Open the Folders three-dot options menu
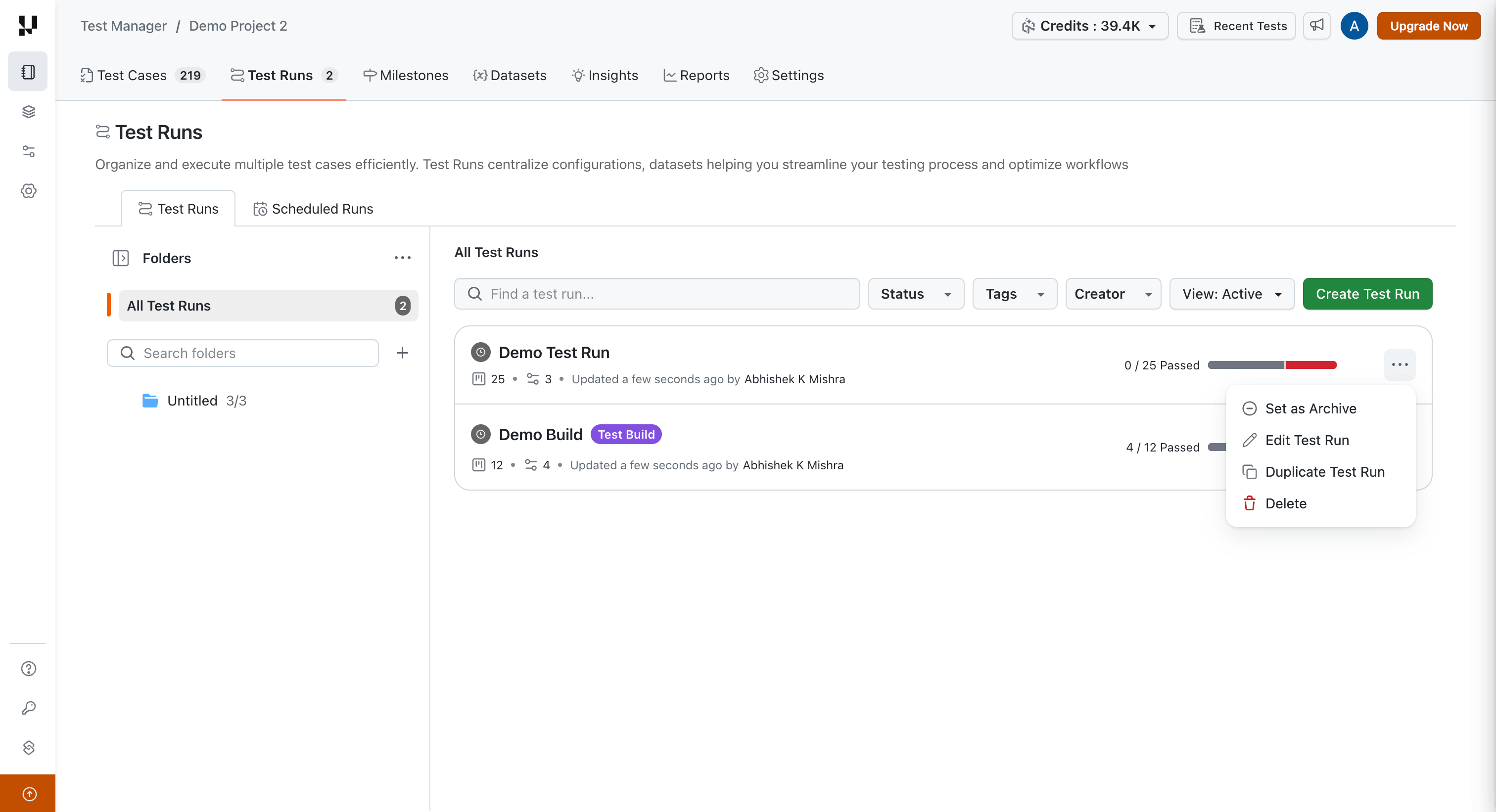The height and width of the screenshot is (812, 1496). 402,258
